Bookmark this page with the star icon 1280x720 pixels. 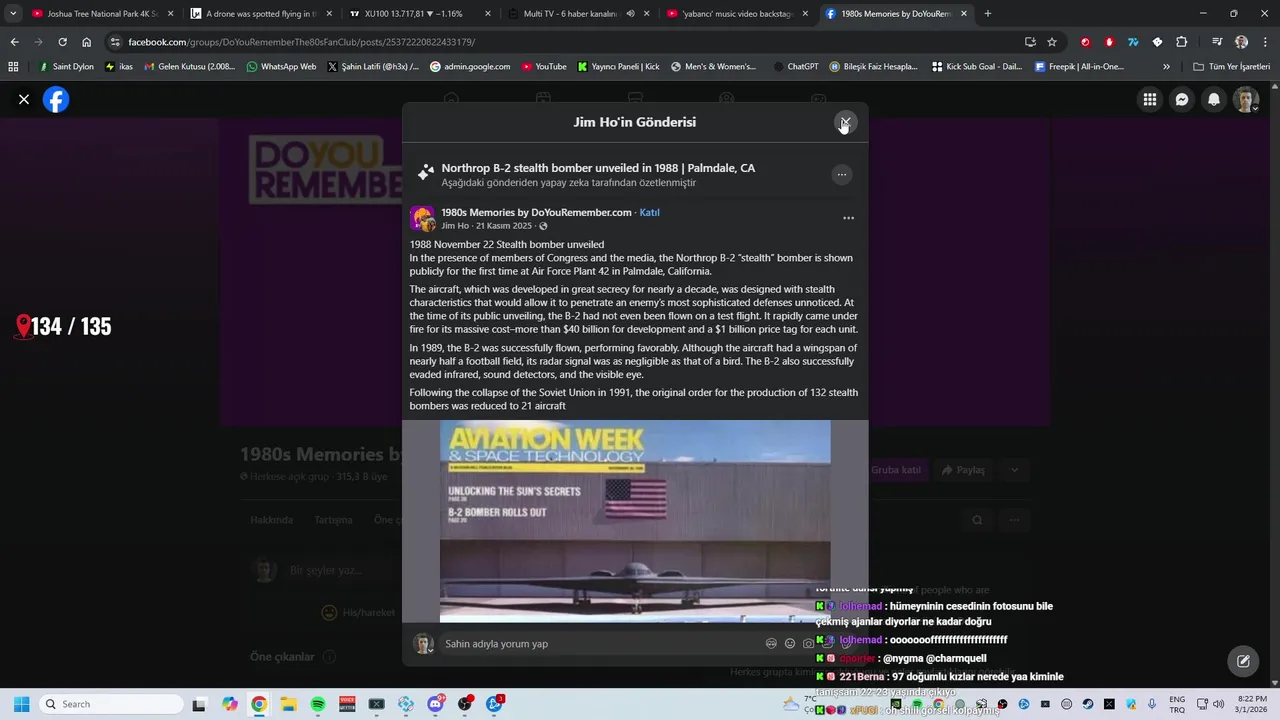[x=1052, y=42]
